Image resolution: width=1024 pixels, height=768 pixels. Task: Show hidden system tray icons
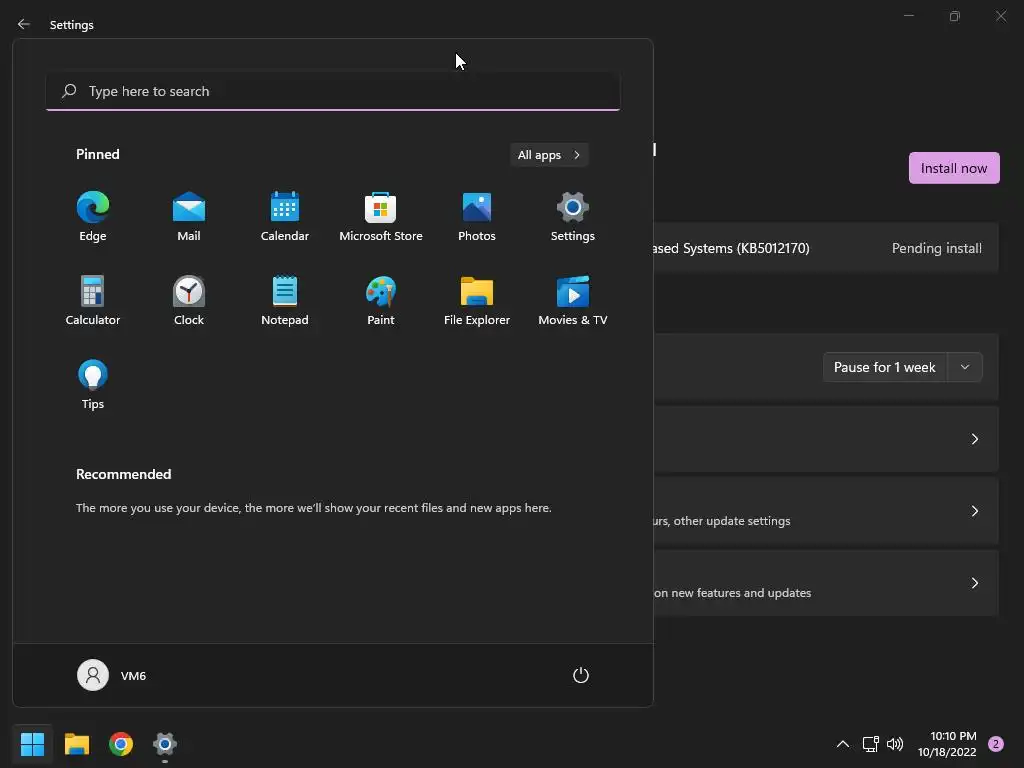point(842,744)
